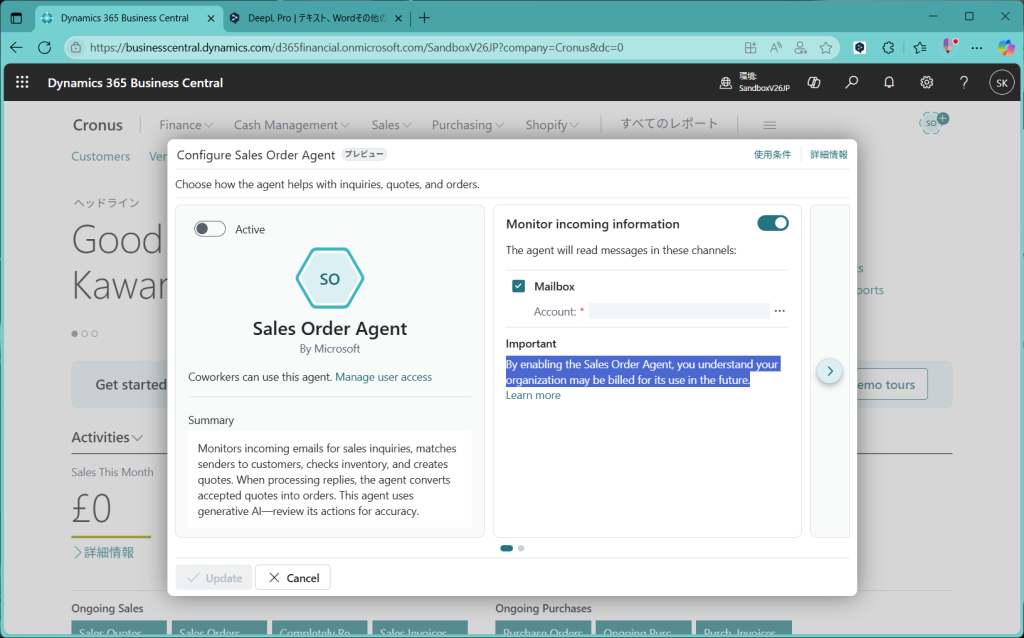This screenshot has width=1024, height=638.
Task: Open the Business Central app launcher waffle
Action: click(22, 82)
